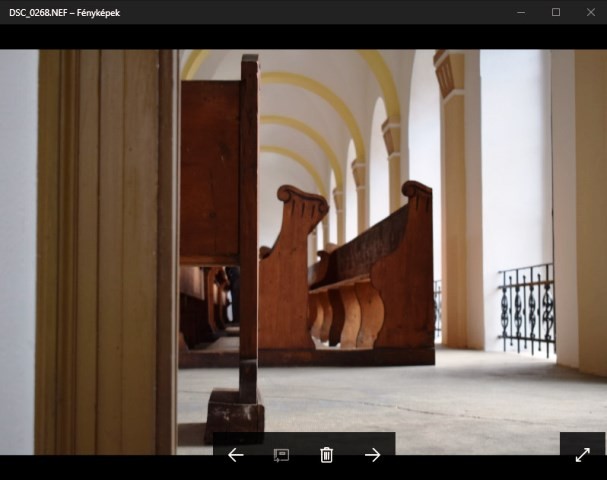
Task: Click the black bar above the photo
Action: (300, 37)
